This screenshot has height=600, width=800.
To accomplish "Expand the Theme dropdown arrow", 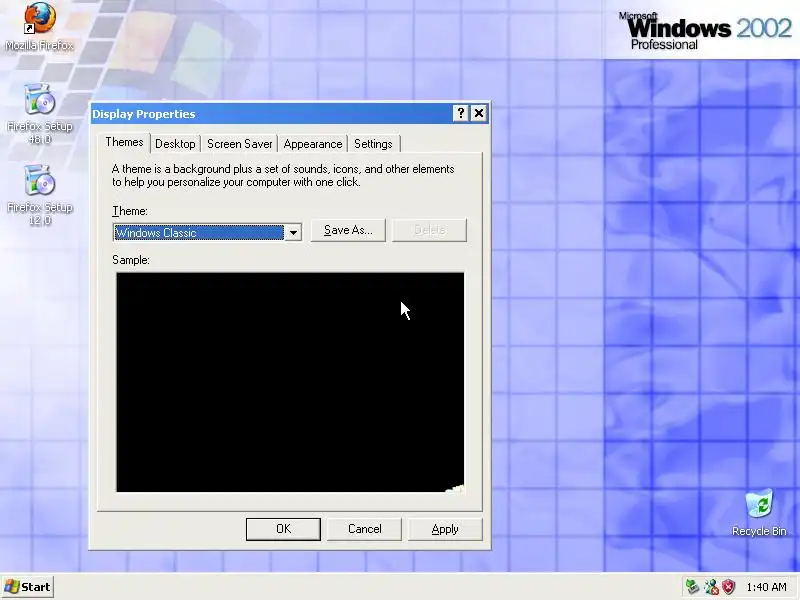I will click(293, 233).
